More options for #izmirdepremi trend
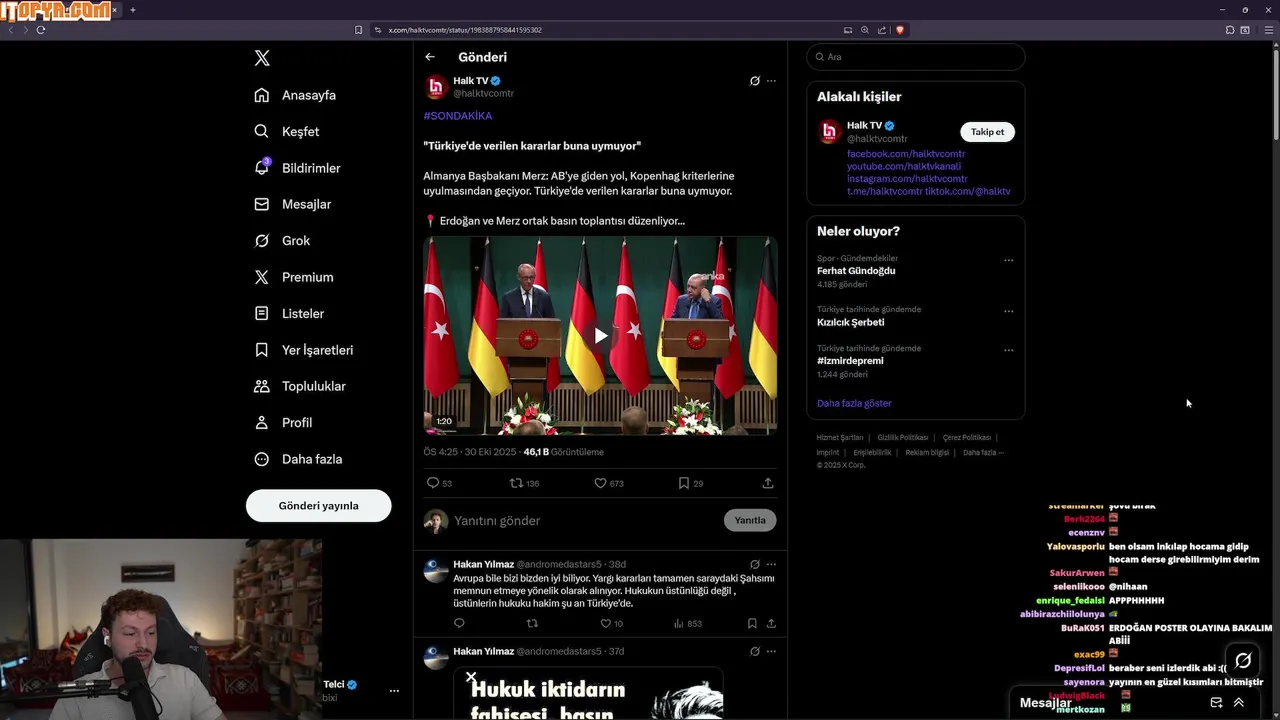 tap(1008, 350)
